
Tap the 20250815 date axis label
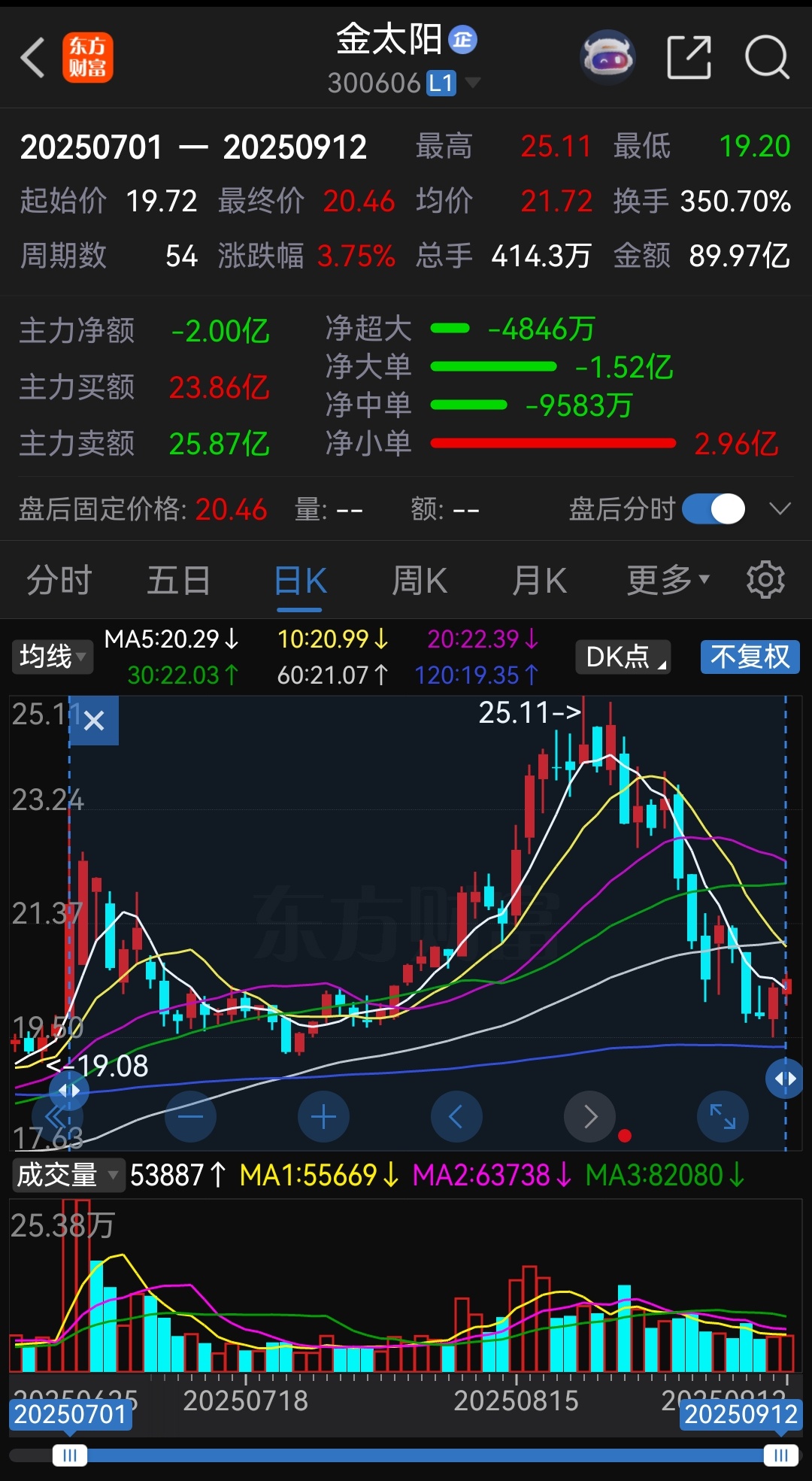(x=516, y=1401)
